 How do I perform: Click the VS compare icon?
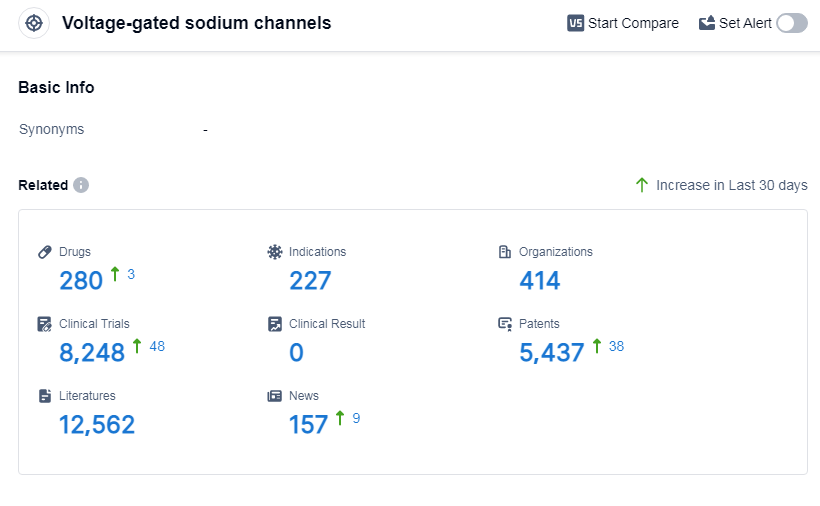pyautogui.click(x=575, y=23)
